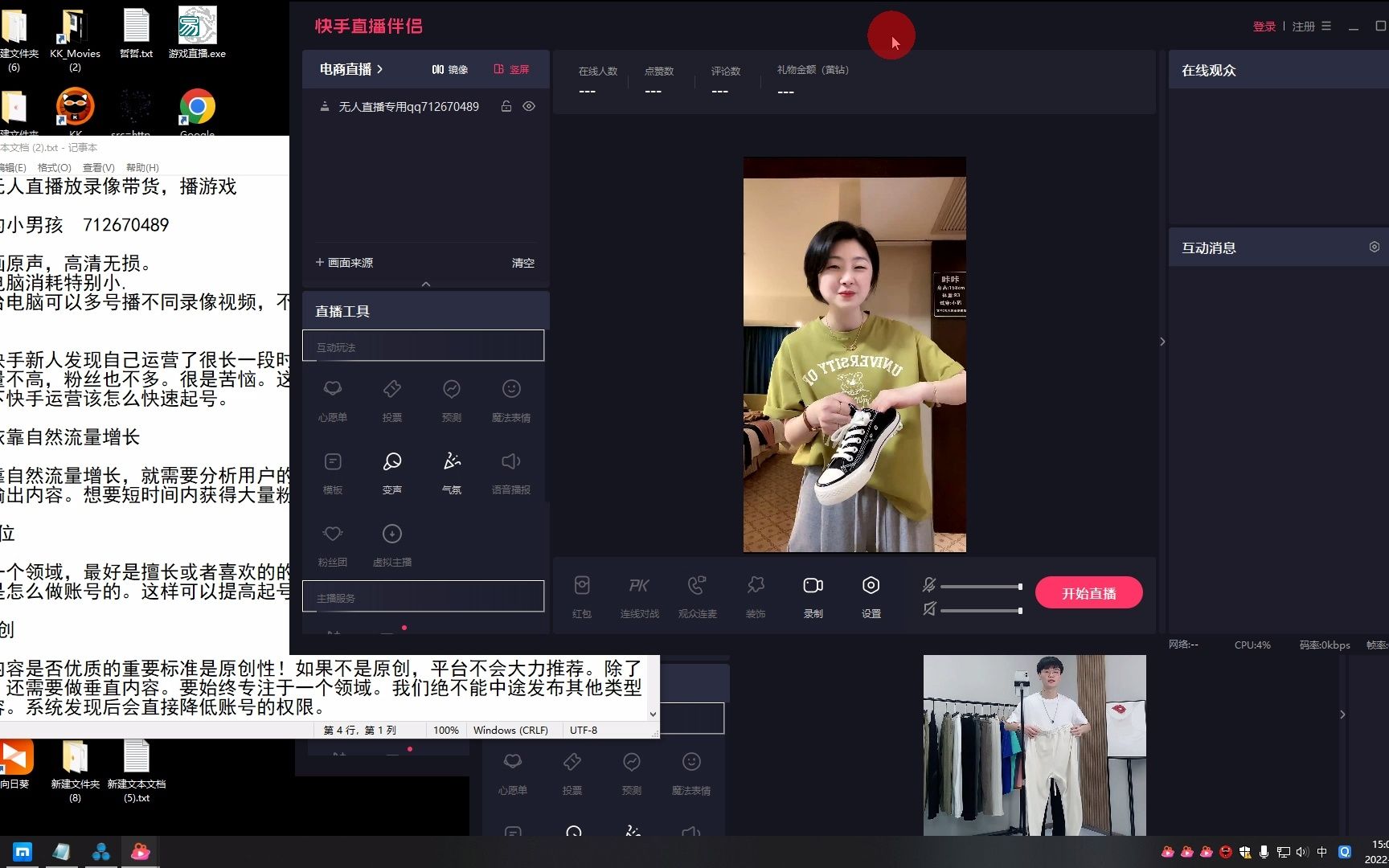Click the taskbar volume tray icon
The image size is (1389, 868).
pos(1301,852)
